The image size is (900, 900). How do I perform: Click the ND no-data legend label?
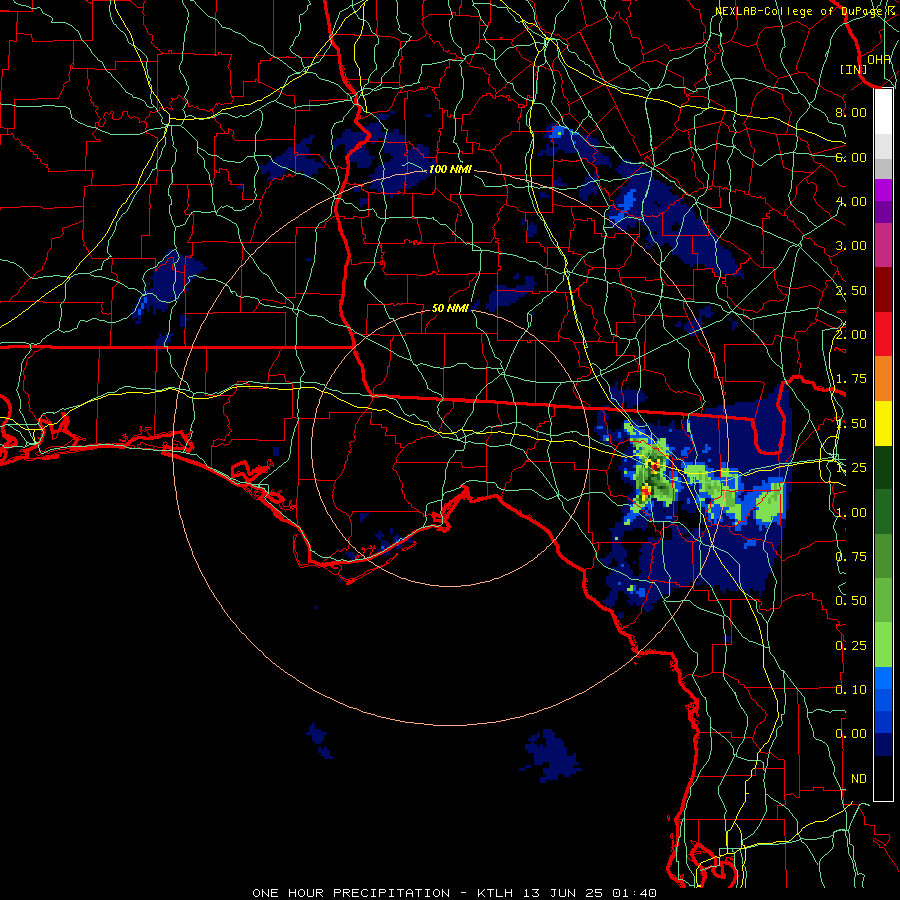tap(859, 779)
